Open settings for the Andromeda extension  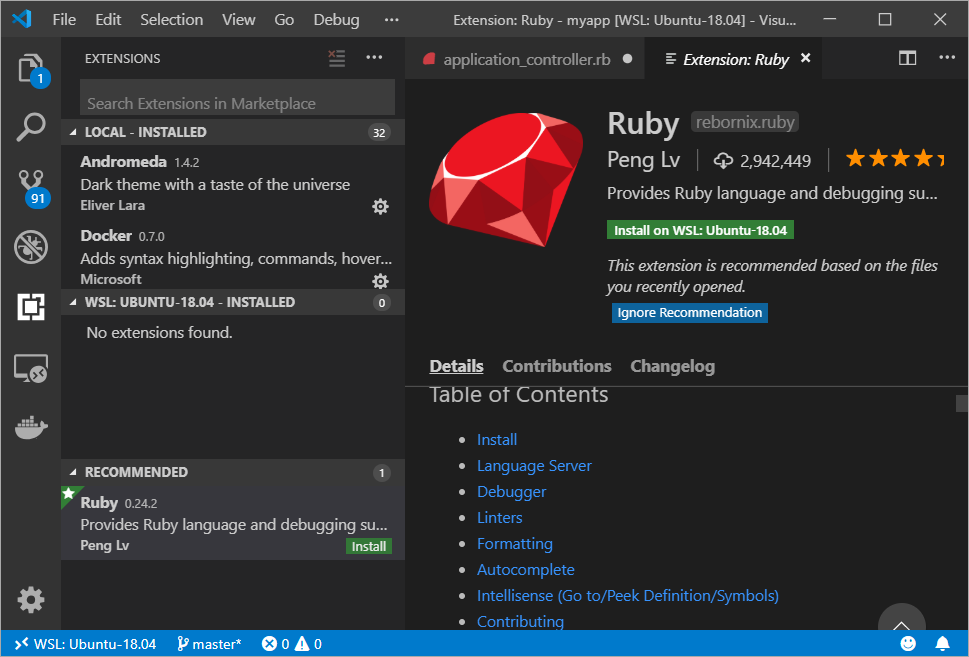click(380, 206)
